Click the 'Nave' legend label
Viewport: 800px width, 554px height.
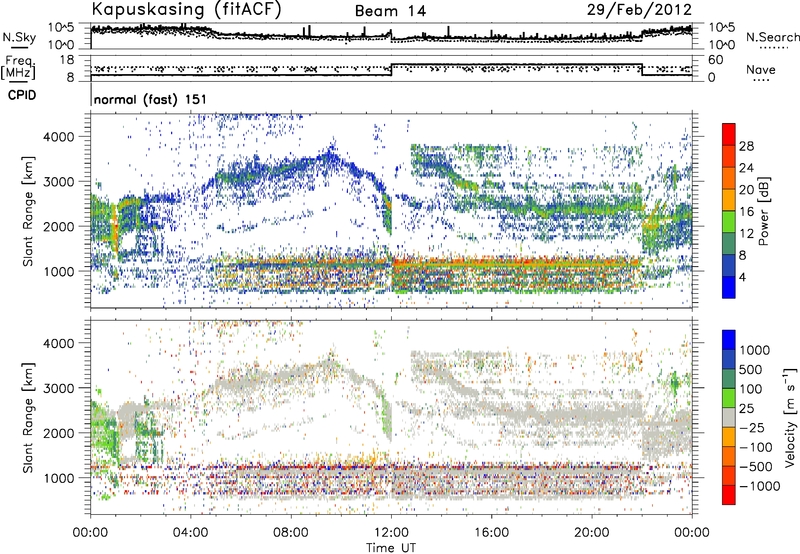click(x=761, y=70)
